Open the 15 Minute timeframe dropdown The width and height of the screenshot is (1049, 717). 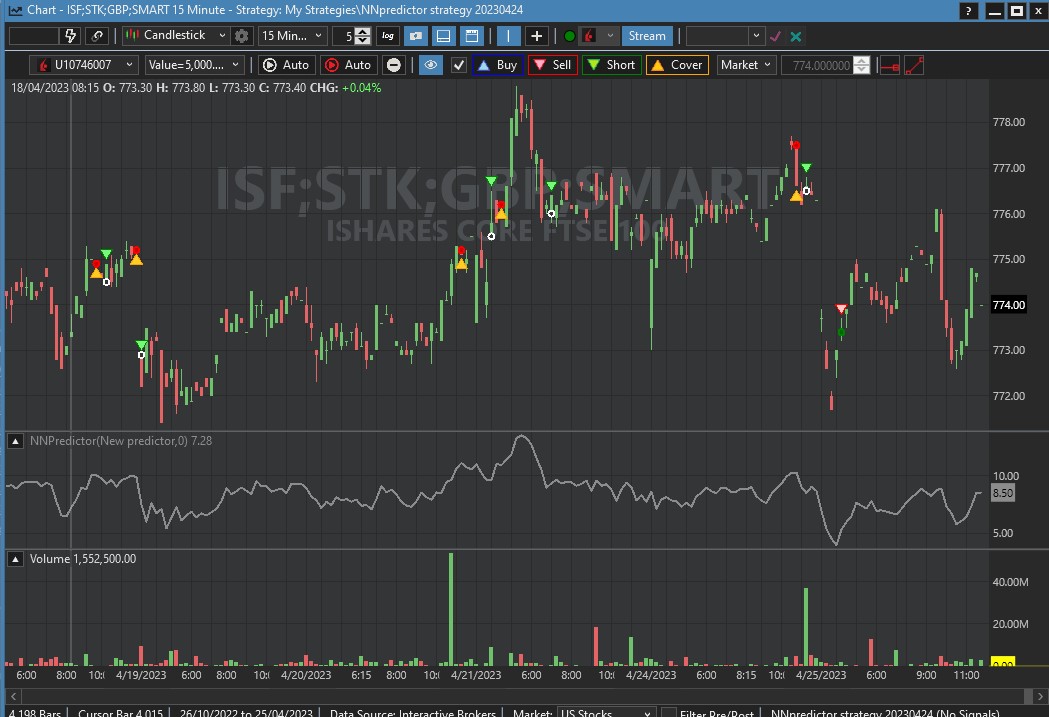pyautogui.click(x=291, y=36)
